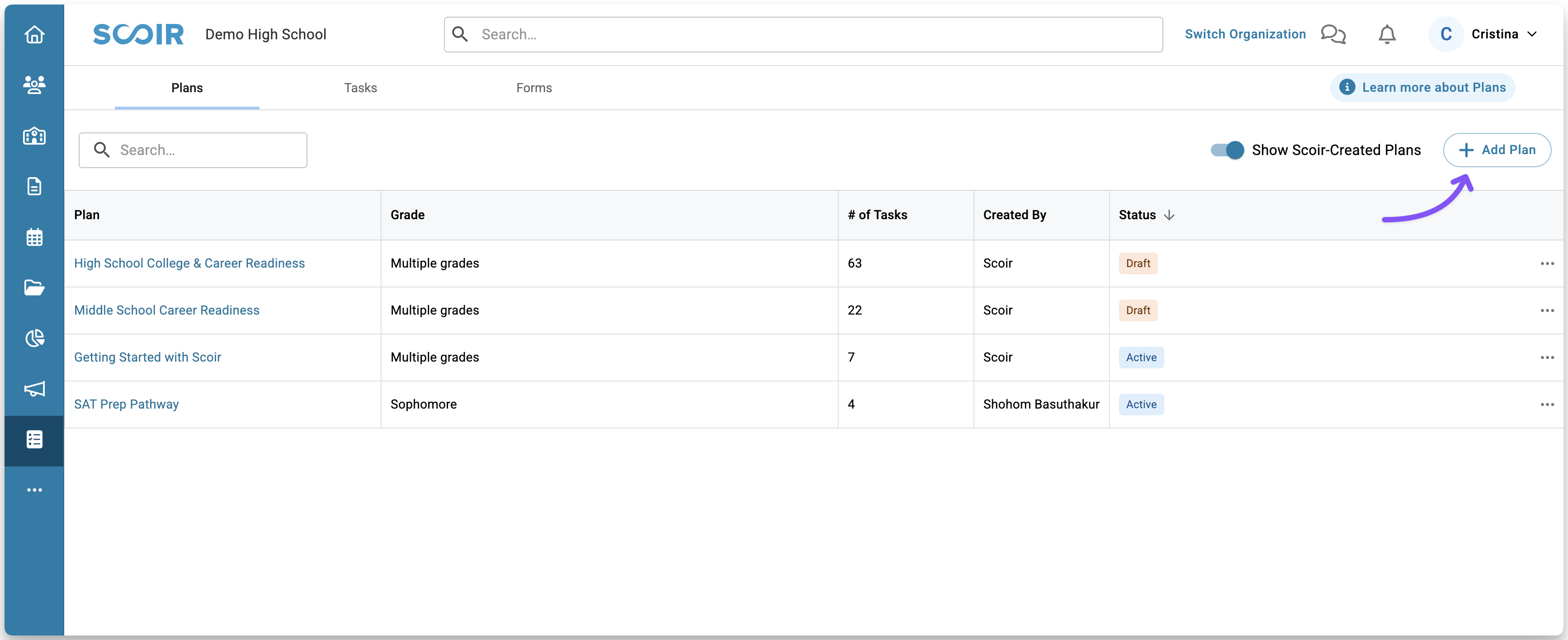Switch to the Tasks tab
Viewport: 1568px width, 640px height.
click(360, 88)
